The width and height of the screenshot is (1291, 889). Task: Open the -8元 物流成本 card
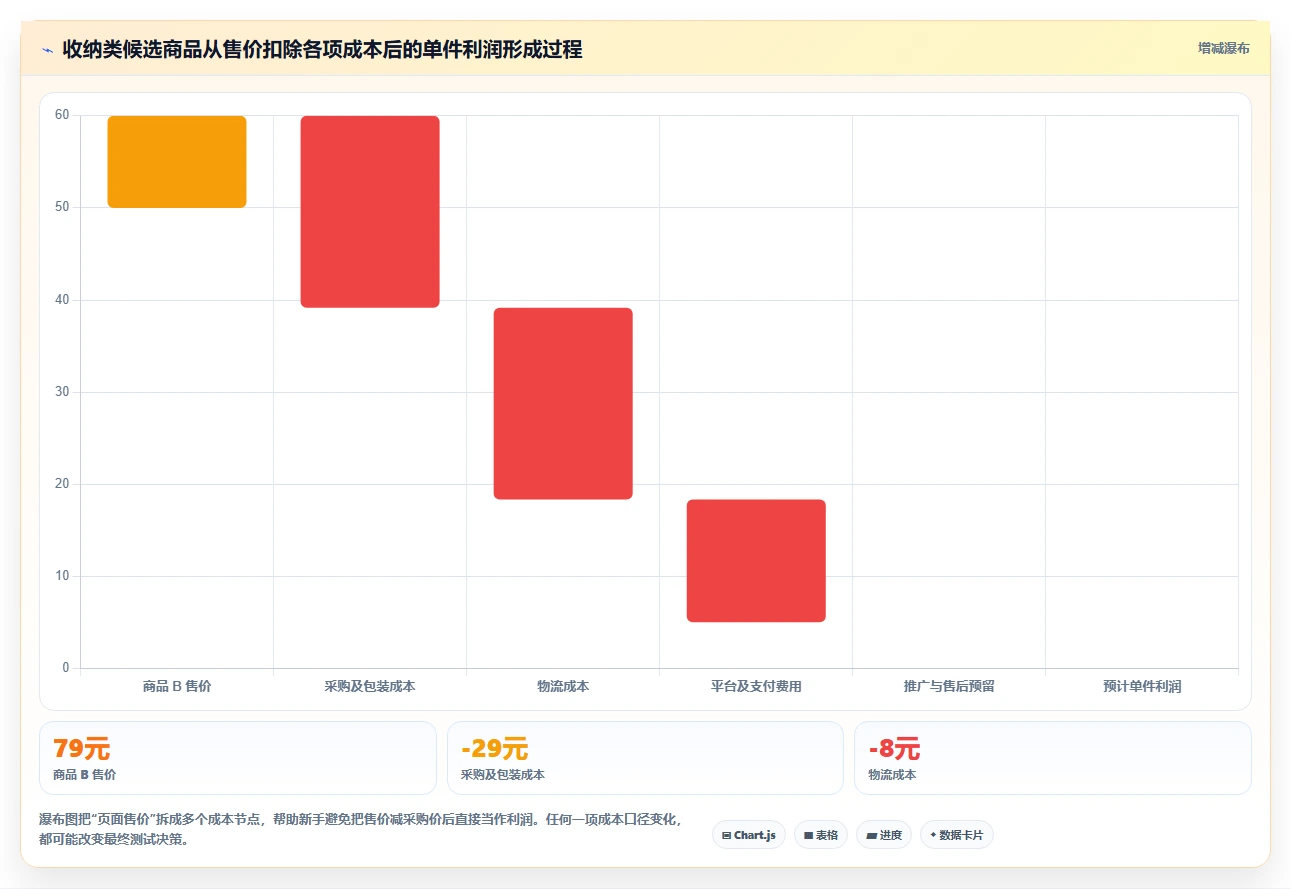pyautogui.click(x=1053, y=758)
